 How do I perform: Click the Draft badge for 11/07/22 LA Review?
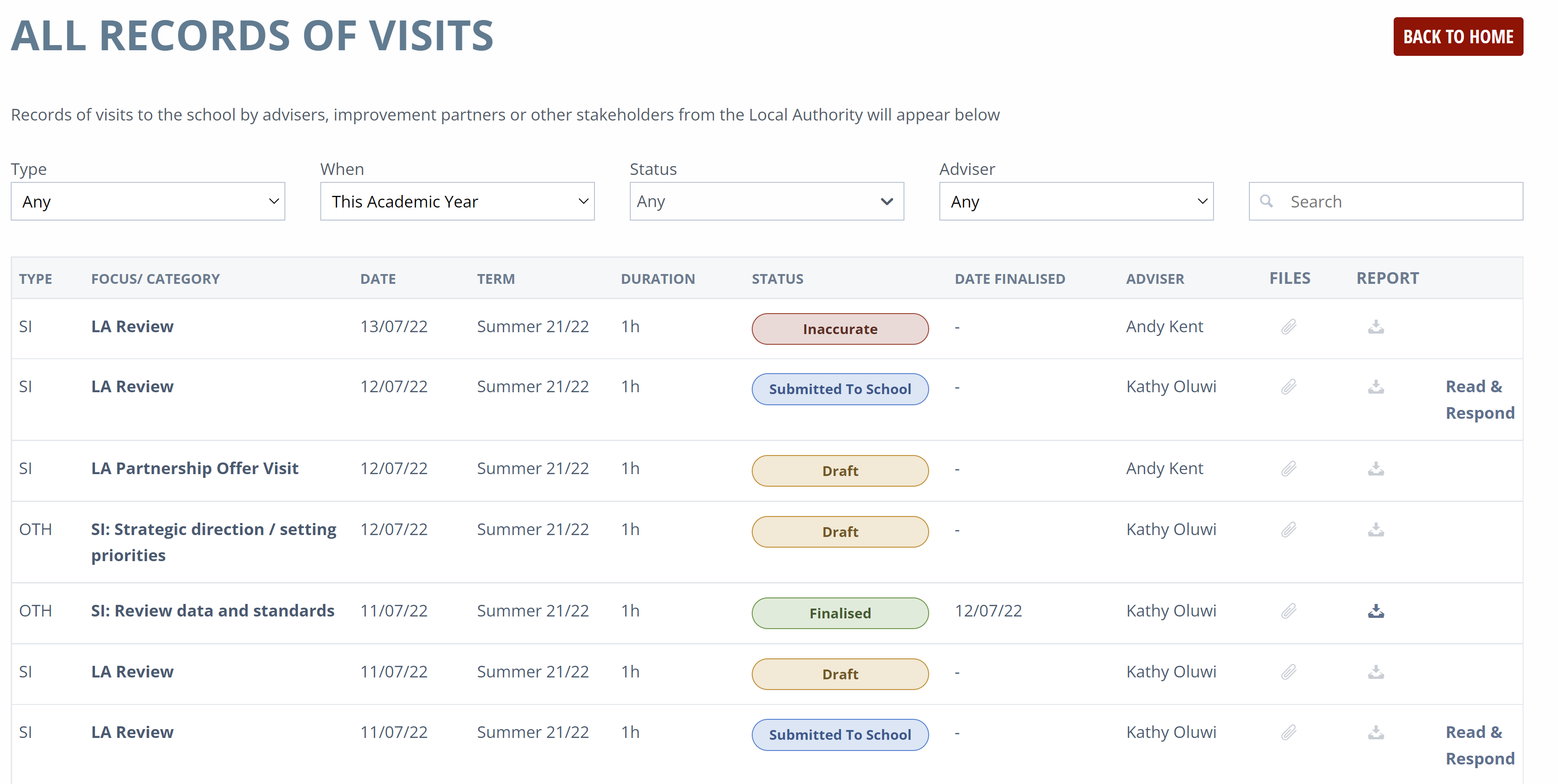[839, 674]
